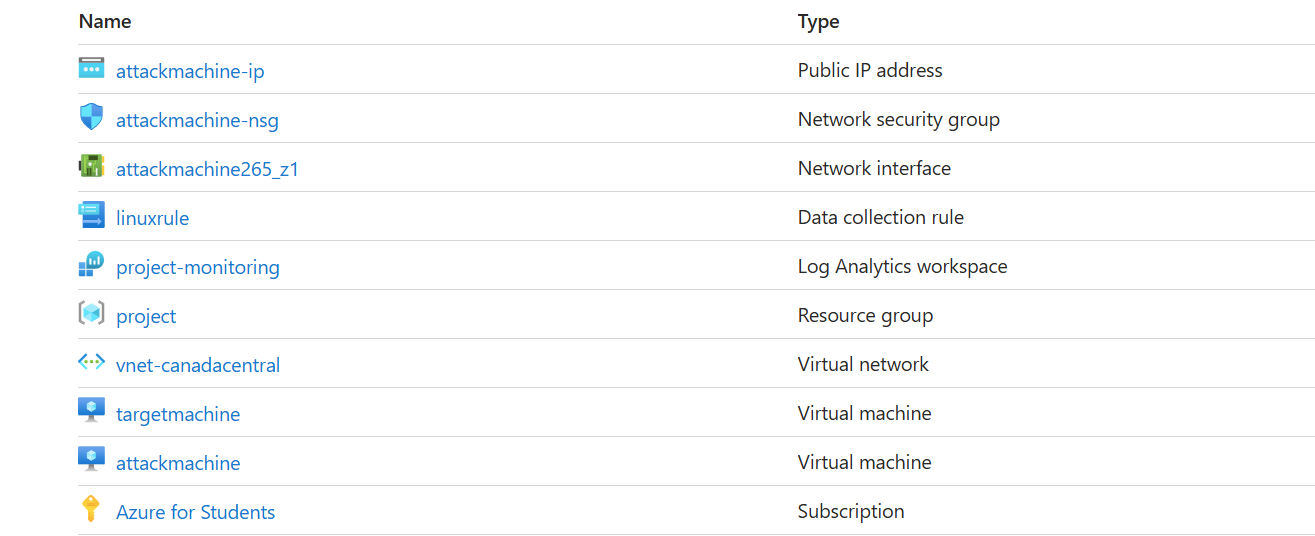Open the targetmachine virtual machine link

point(178,414)
